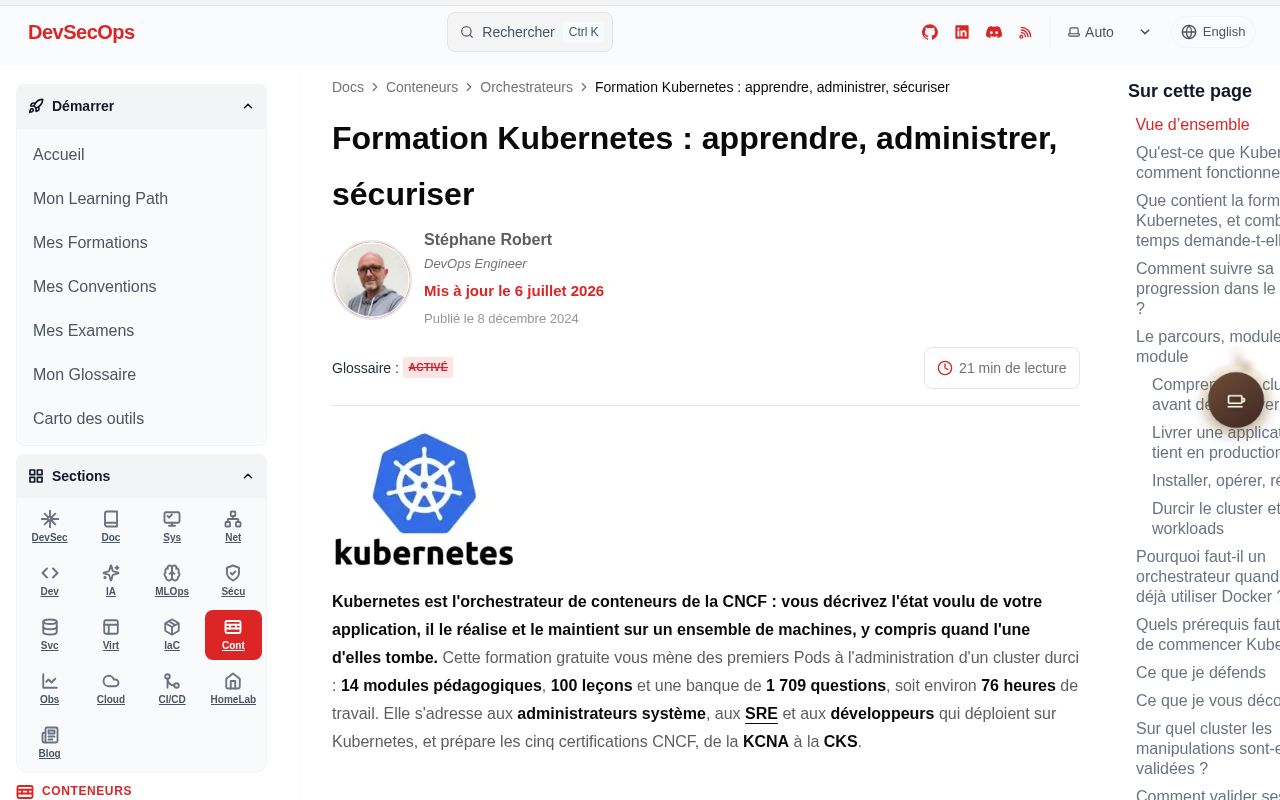This screenshot has height=800, width=1280.
Task: Open the Sys section icon
Action: click(172, 526)
